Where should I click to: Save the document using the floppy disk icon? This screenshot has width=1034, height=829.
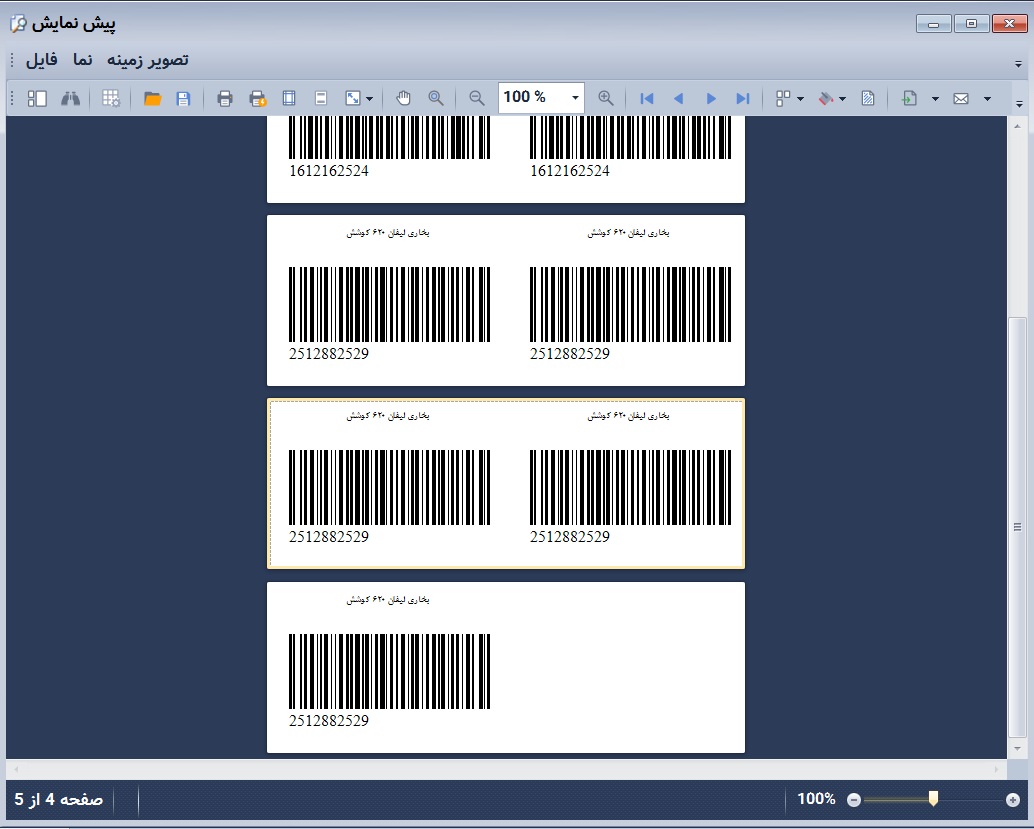[x=183, y=98]
